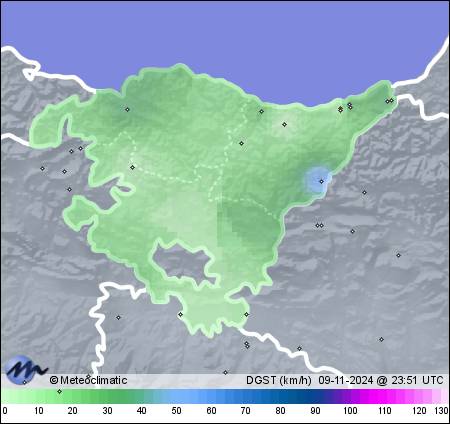Select the isolated station marker in the southwest gray area
This screenshot has height=424, width=450.
click(x=118, y=318)
